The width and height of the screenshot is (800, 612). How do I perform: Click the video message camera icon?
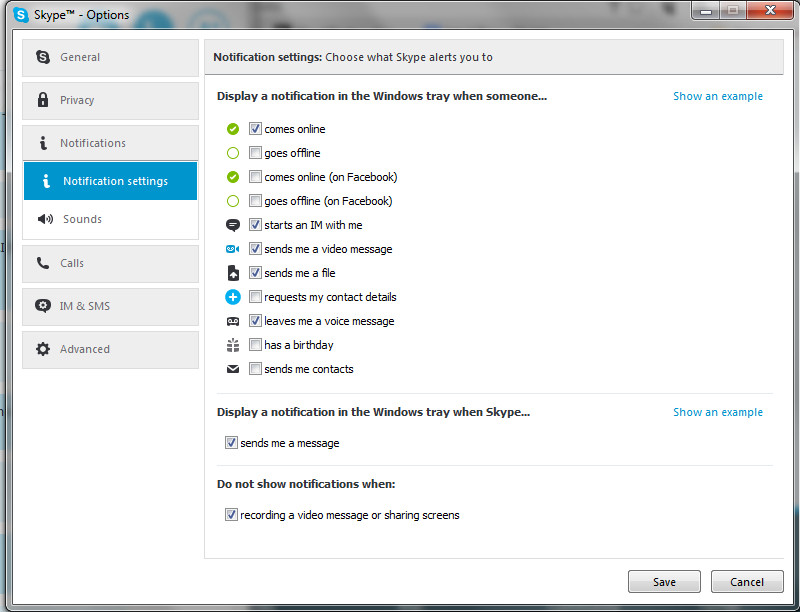pyautogui.click(x=233, y=249)
